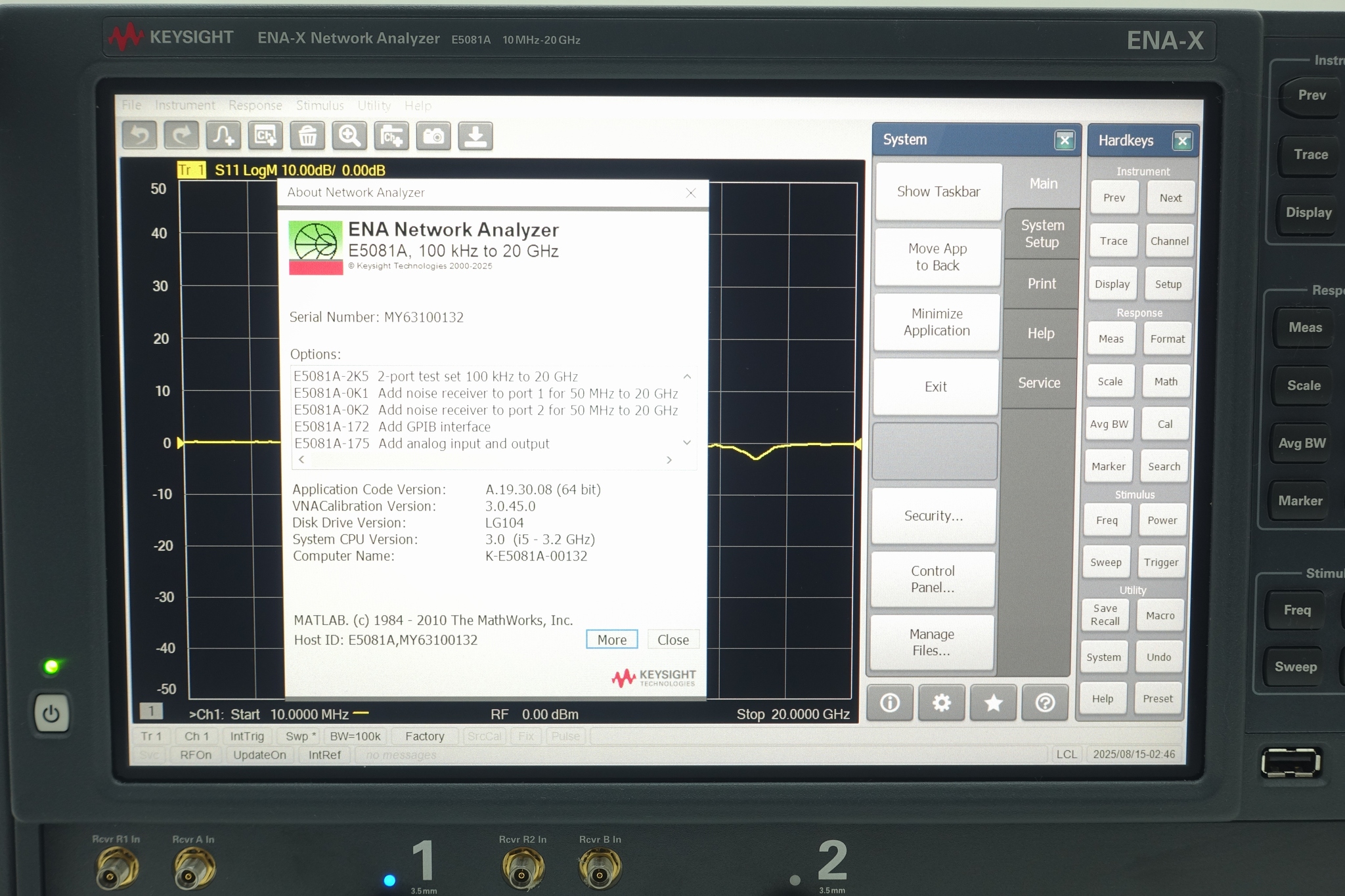Open Control Panel...
Screen dimensions: 1345x896
(933, 579)
